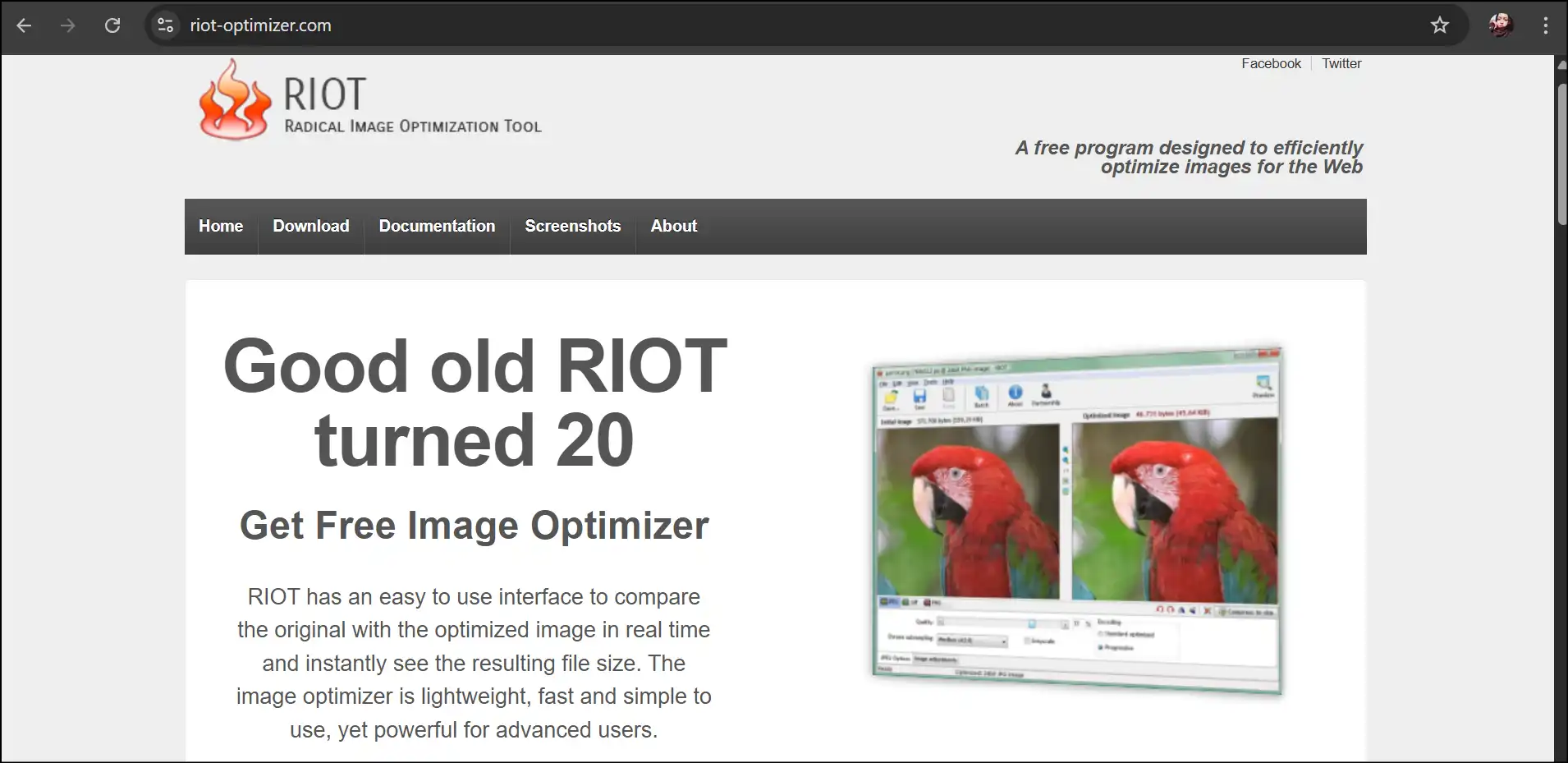Open the Home menu item
The height and width of the screenshot is (763, 1568).
[x=221, y=226]
